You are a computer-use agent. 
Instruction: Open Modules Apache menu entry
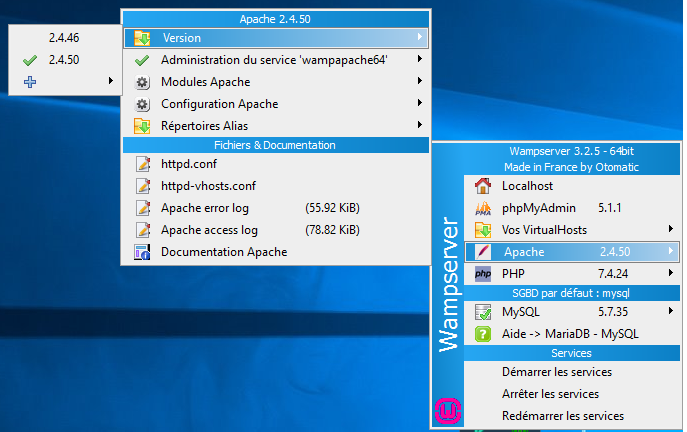coord(276,82)
